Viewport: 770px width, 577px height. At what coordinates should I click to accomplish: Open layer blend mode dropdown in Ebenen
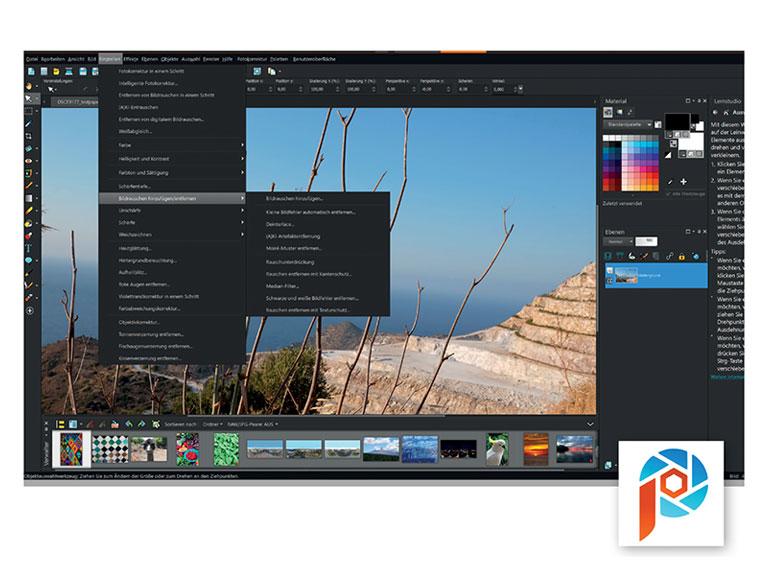(618, 242)
